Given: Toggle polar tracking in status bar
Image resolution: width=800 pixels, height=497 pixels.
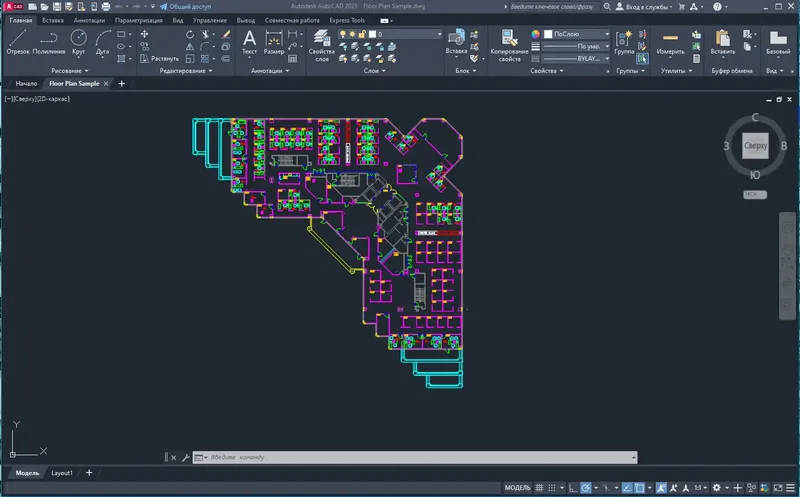Looking at the screenshot, I should tap(586, 488).
